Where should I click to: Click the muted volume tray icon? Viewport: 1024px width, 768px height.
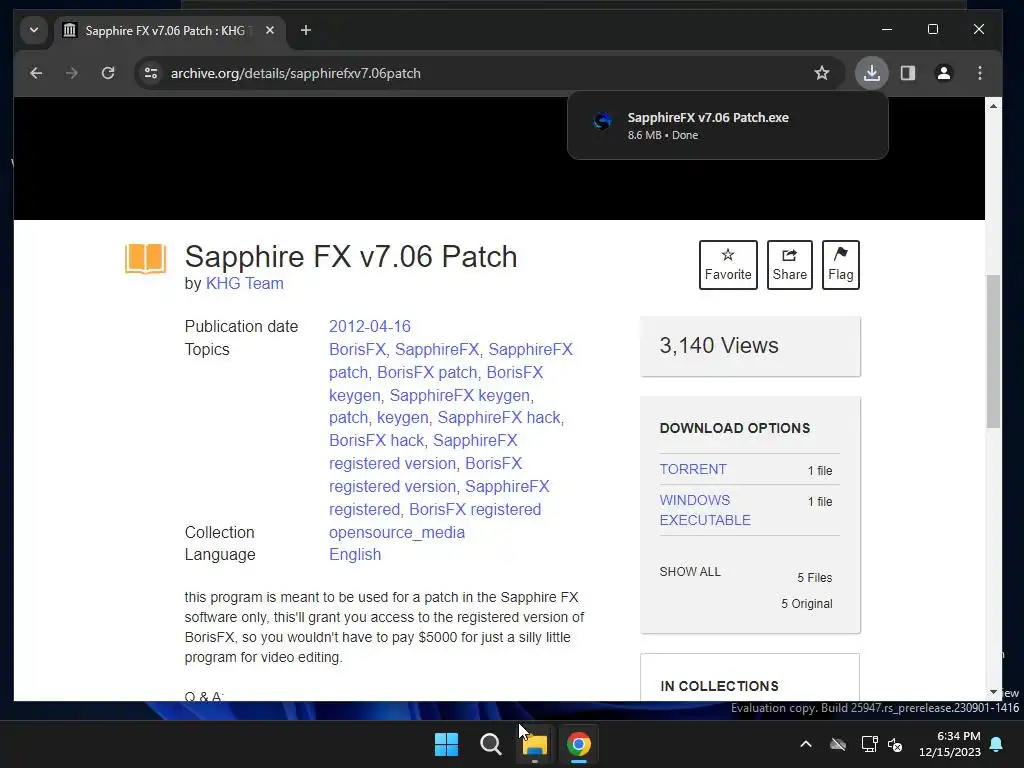click(x=895, y=744)
